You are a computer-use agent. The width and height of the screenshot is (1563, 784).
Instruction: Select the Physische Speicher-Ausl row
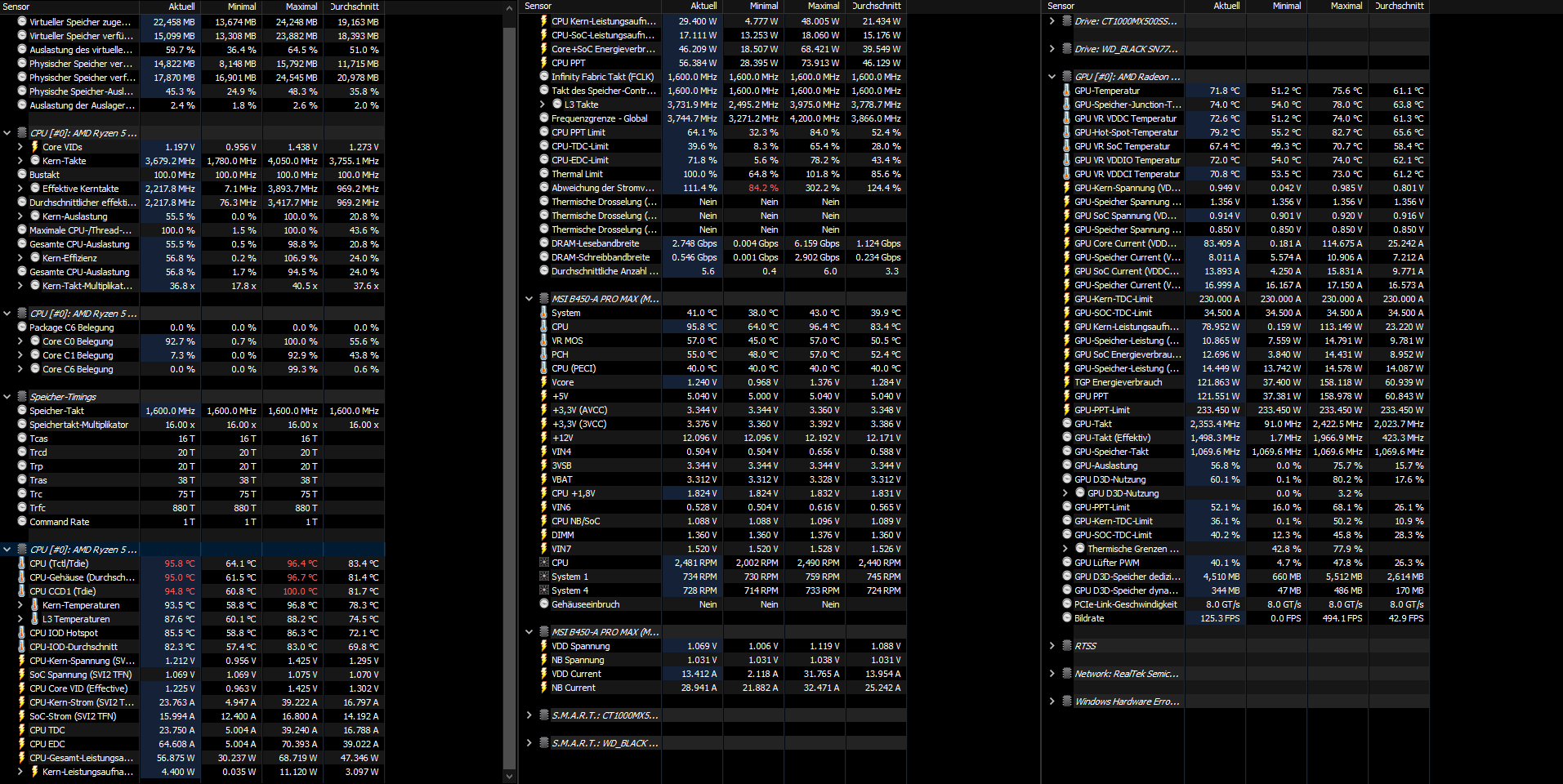tap(192, 91)
